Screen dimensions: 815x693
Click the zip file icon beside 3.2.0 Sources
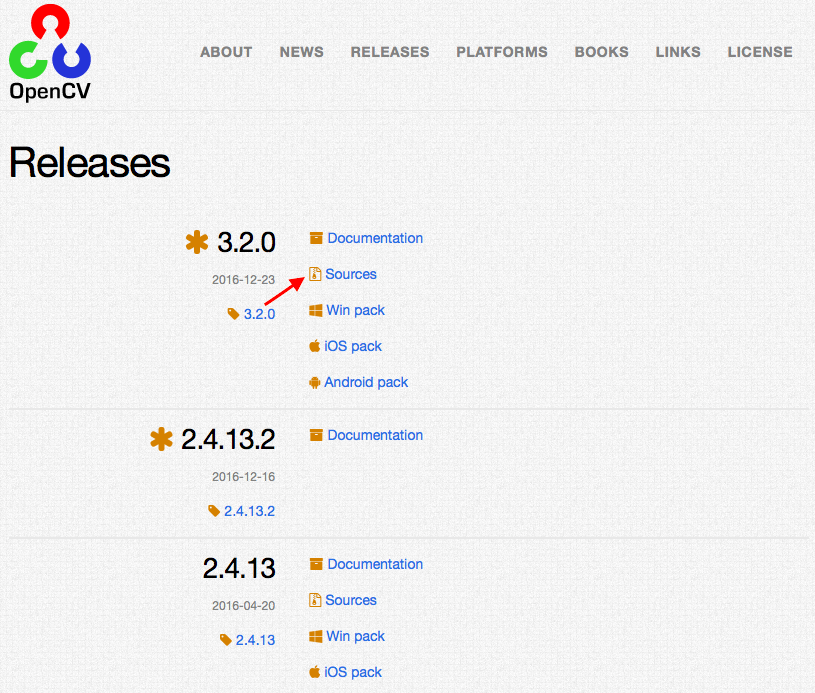315,274
